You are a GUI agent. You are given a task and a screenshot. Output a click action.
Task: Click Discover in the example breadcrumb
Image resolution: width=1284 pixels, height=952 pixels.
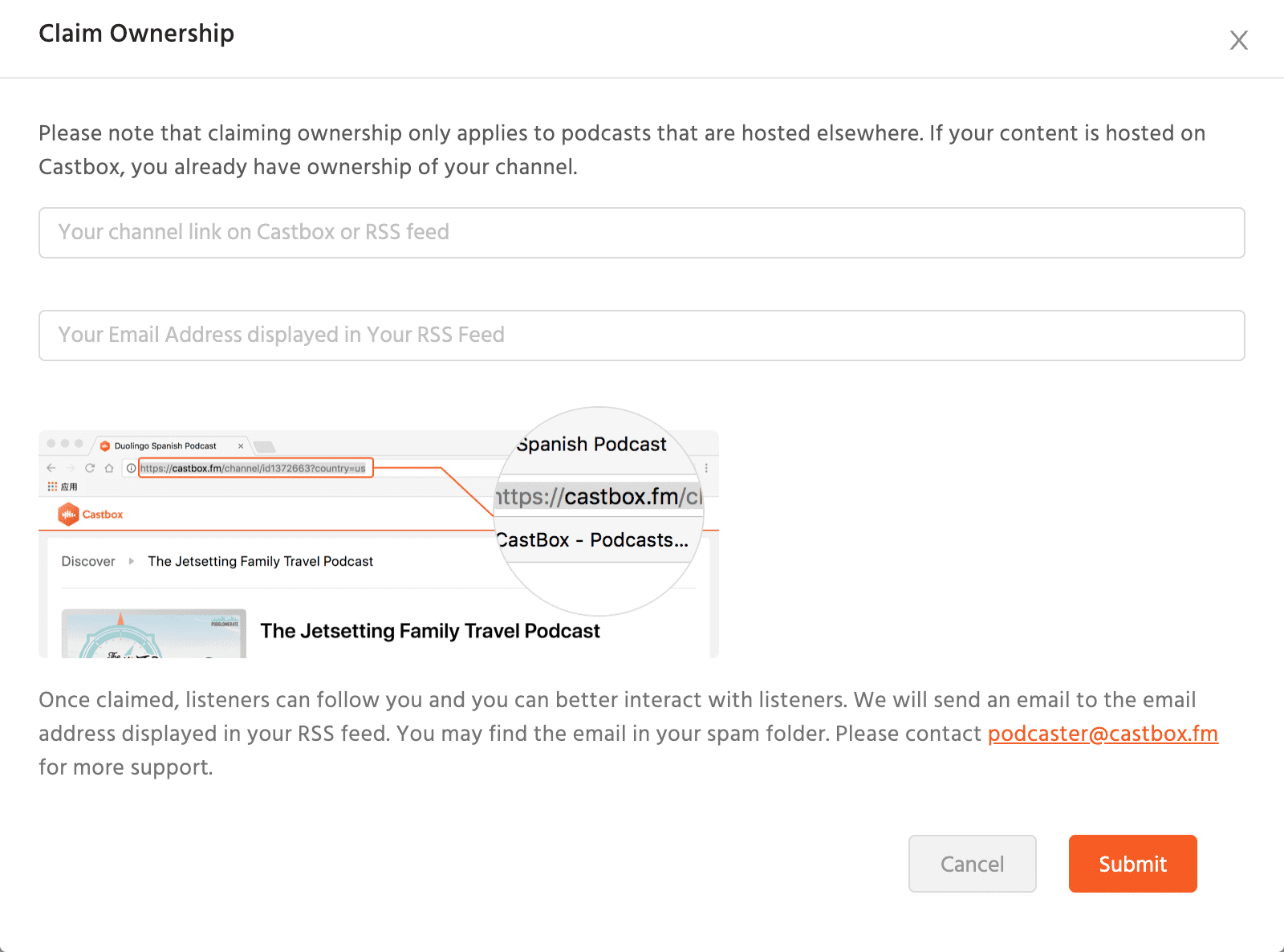pyautogui.click(x=88, y=561)
